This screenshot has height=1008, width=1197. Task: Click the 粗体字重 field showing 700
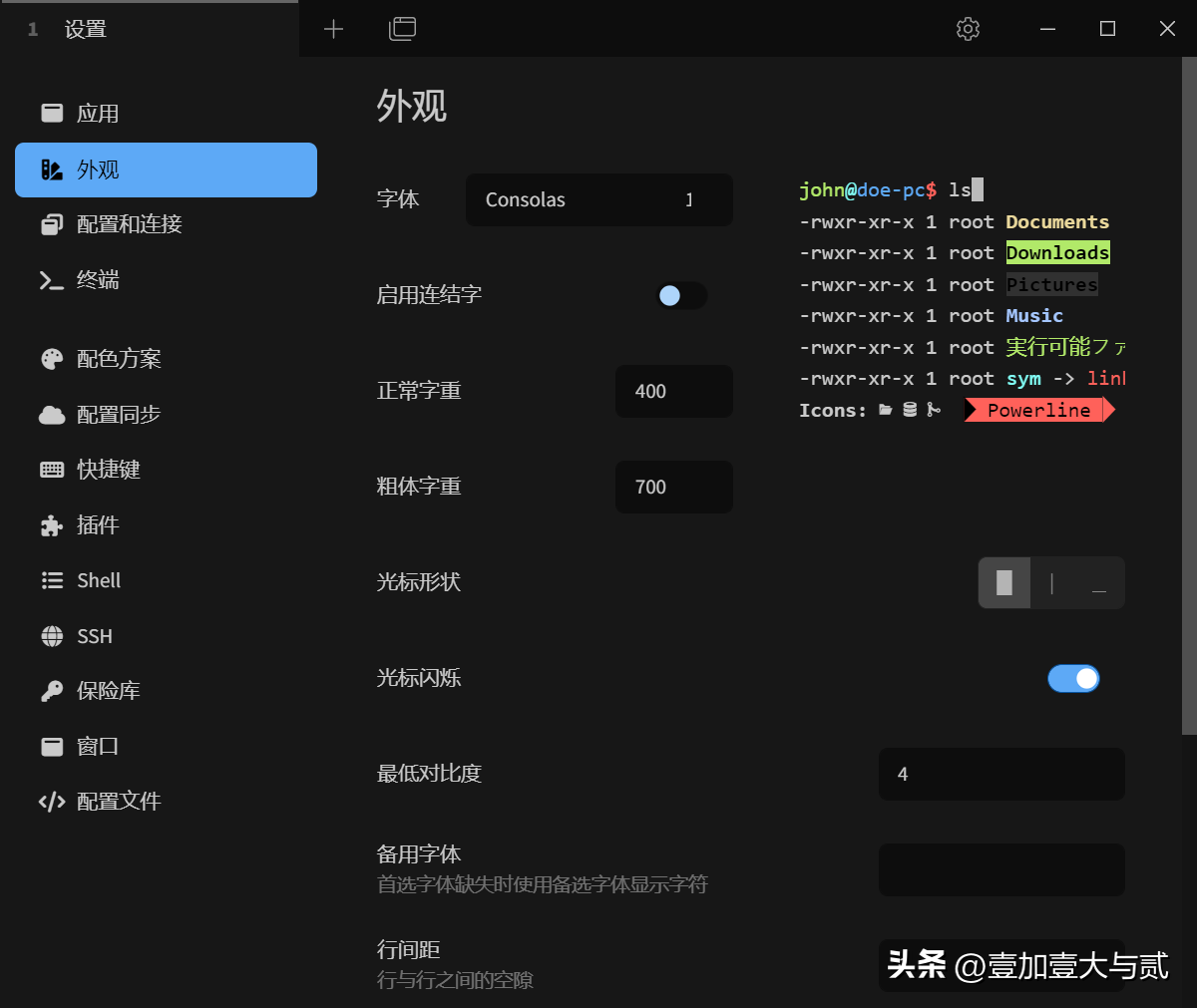674,487
